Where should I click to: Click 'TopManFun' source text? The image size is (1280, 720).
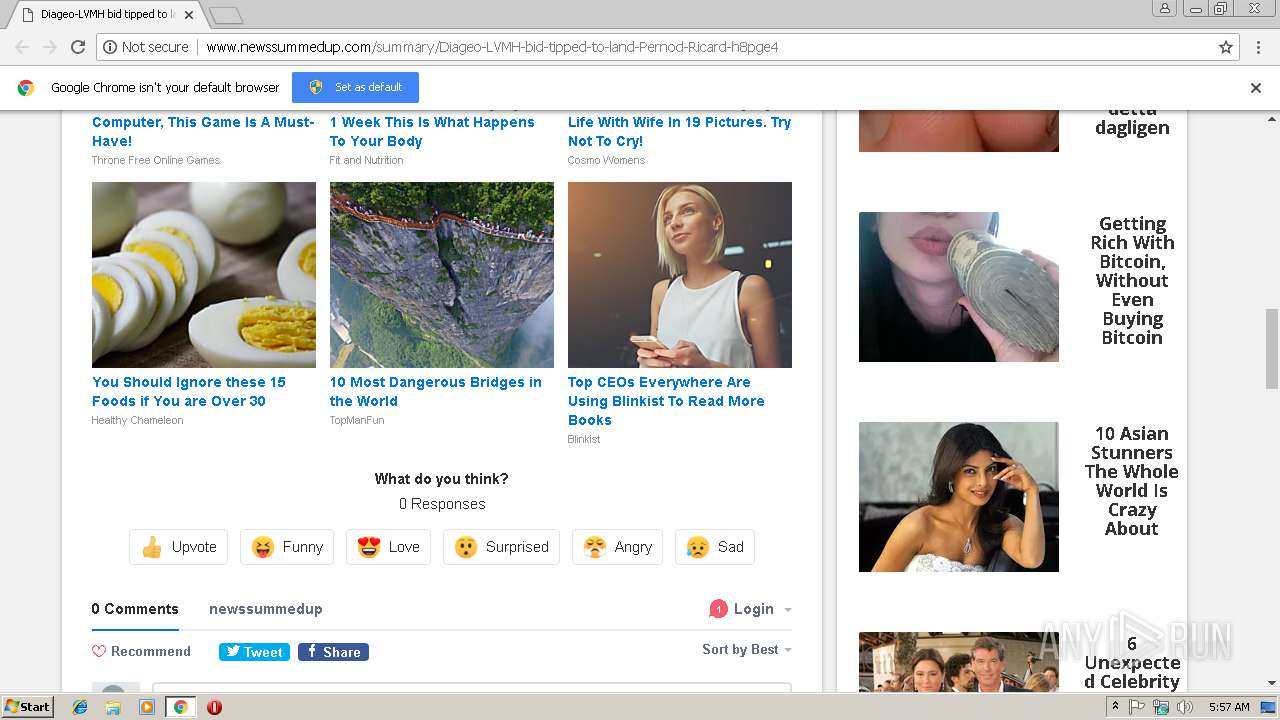357,420
